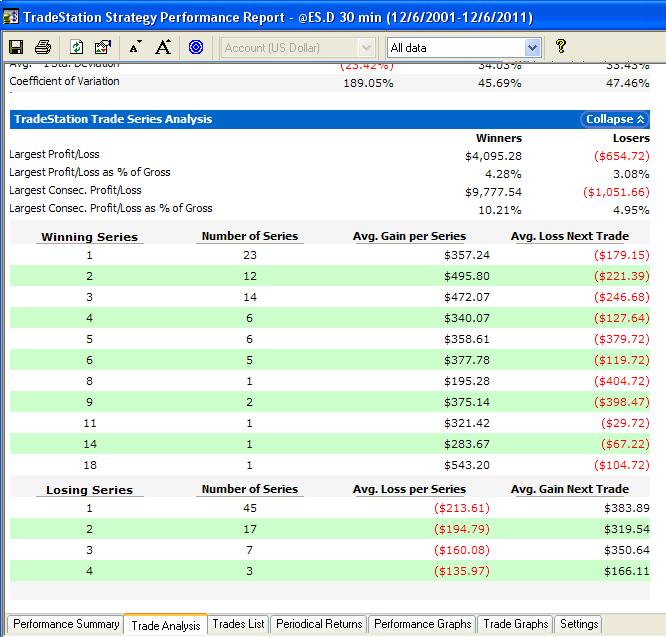
Task: Click the TradeStation title bar app icon
Action: (11, 17)
